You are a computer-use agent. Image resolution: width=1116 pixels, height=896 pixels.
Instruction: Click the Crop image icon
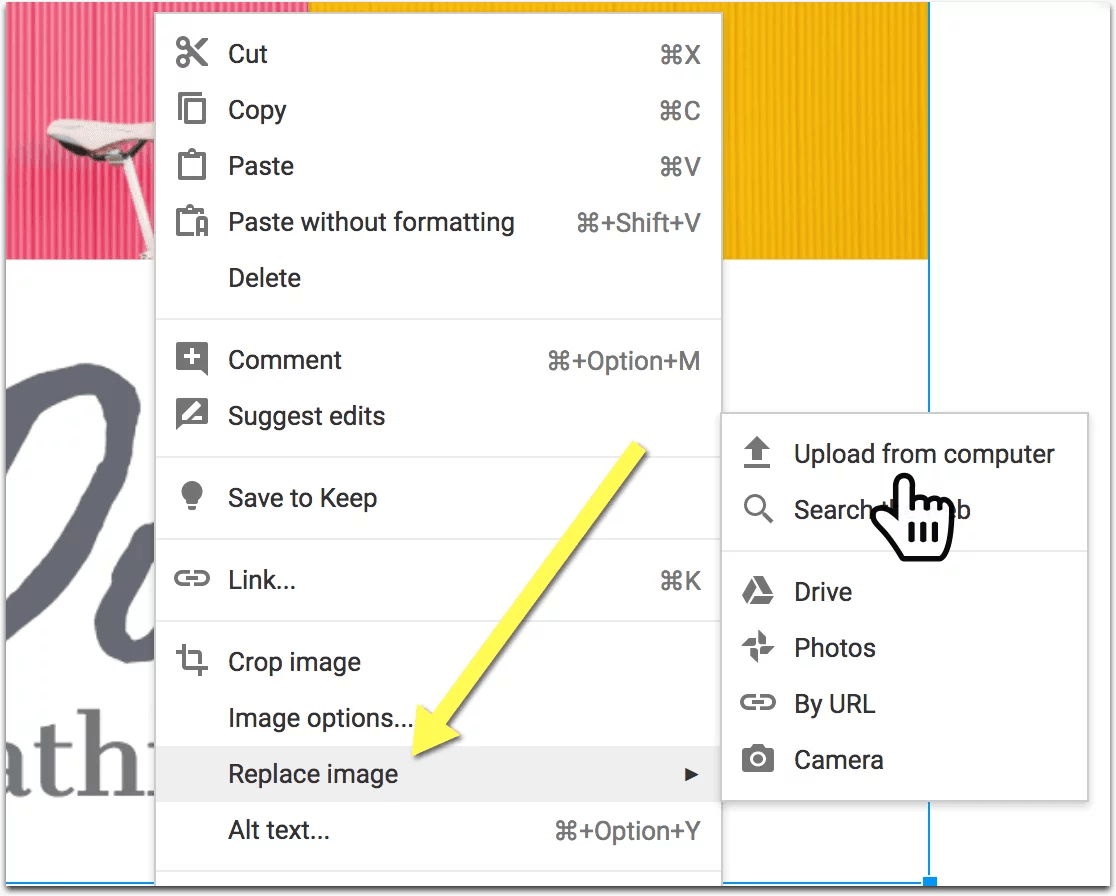pyautogui.click(x=191, y=660)
